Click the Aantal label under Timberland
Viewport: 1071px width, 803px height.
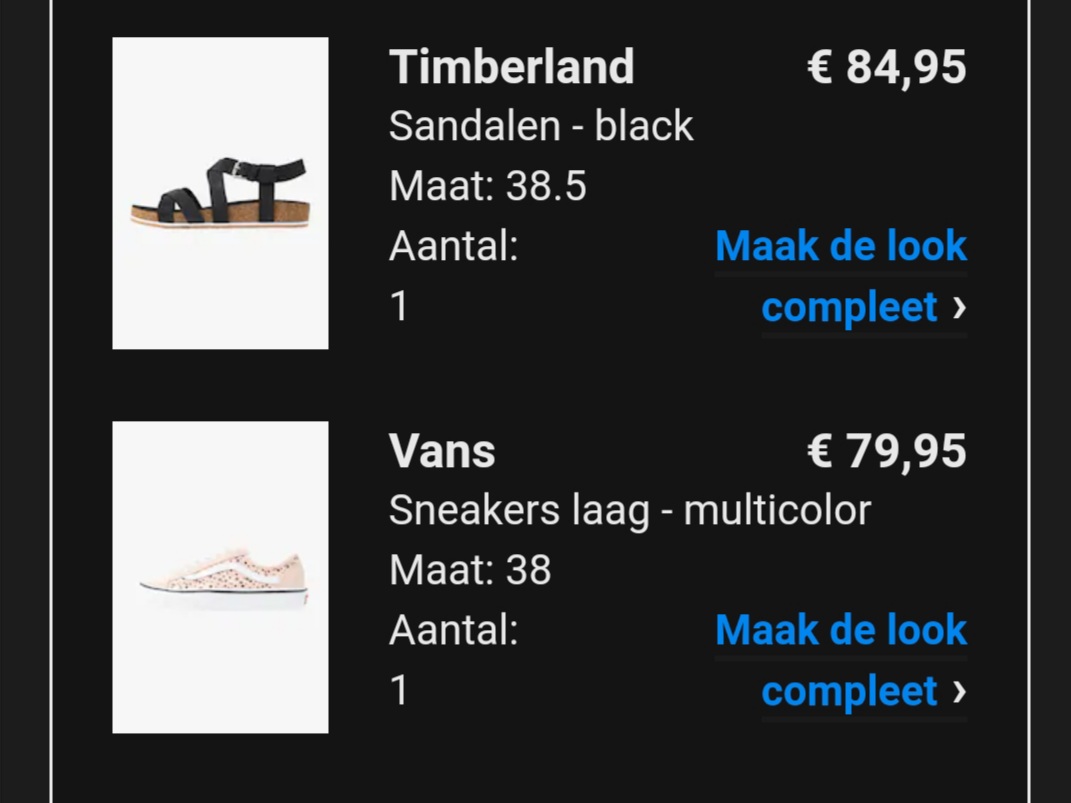(454, 246)
